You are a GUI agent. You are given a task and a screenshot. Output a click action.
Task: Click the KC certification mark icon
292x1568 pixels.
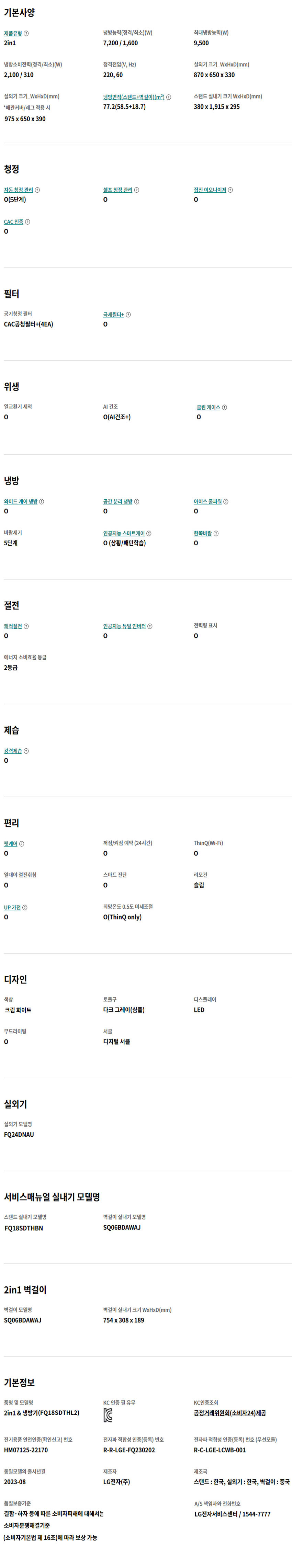[108, 1415]
